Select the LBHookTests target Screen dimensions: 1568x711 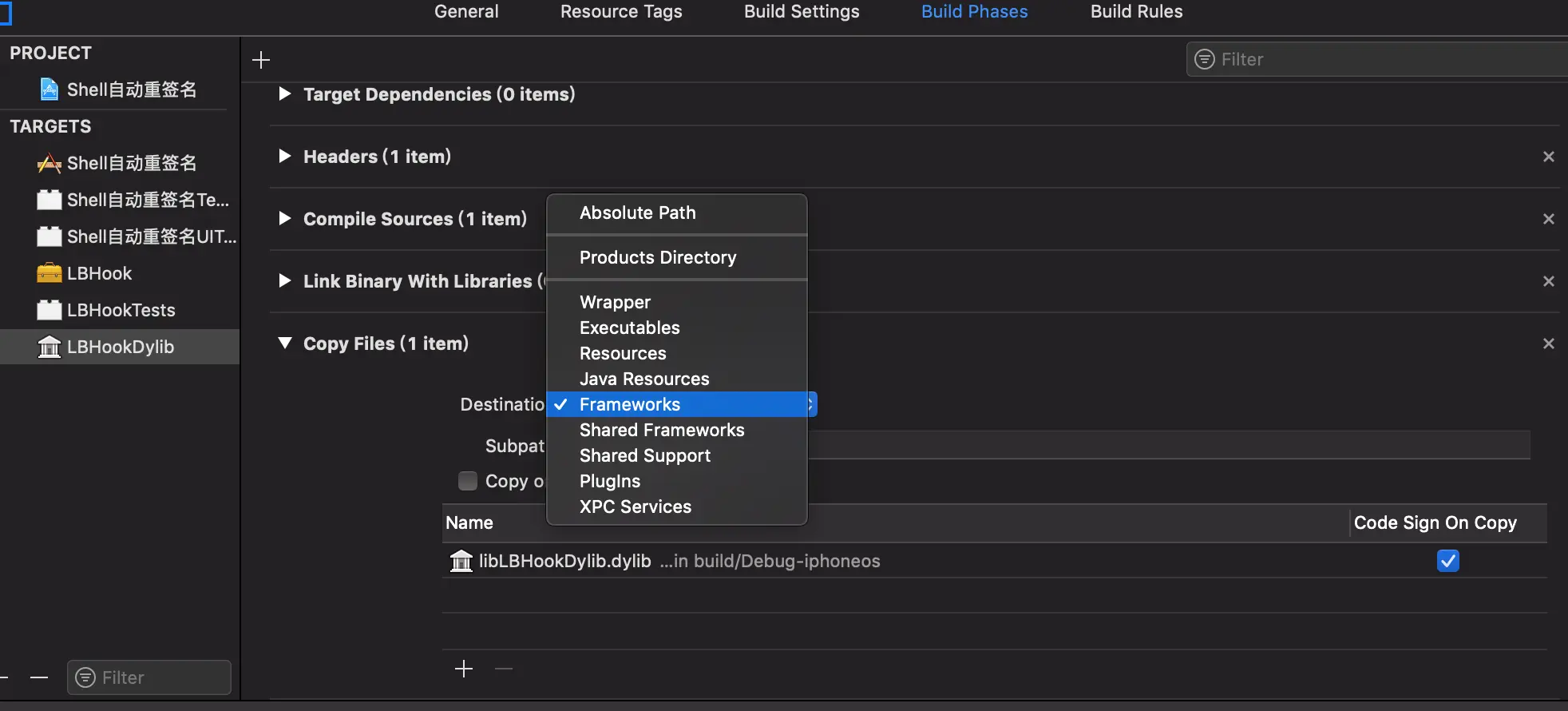(121, 310)
